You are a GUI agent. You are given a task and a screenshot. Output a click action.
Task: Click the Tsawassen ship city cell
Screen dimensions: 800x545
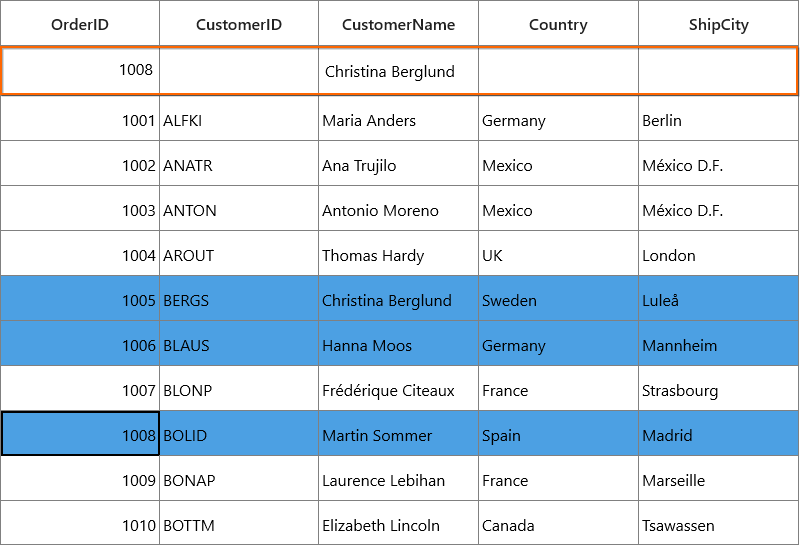718,524
